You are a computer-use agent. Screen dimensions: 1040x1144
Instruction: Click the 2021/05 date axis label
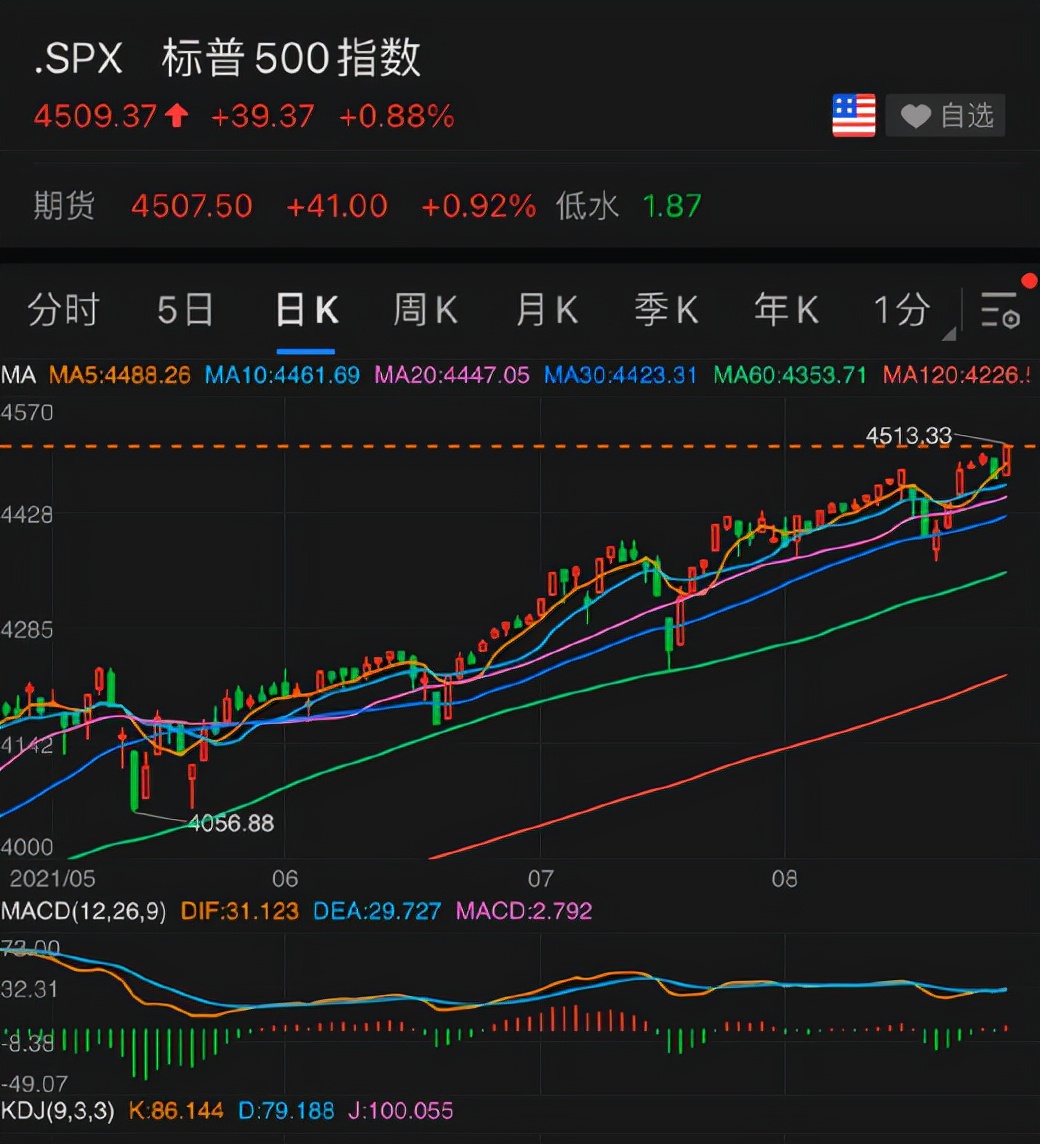tap(53, 878)
